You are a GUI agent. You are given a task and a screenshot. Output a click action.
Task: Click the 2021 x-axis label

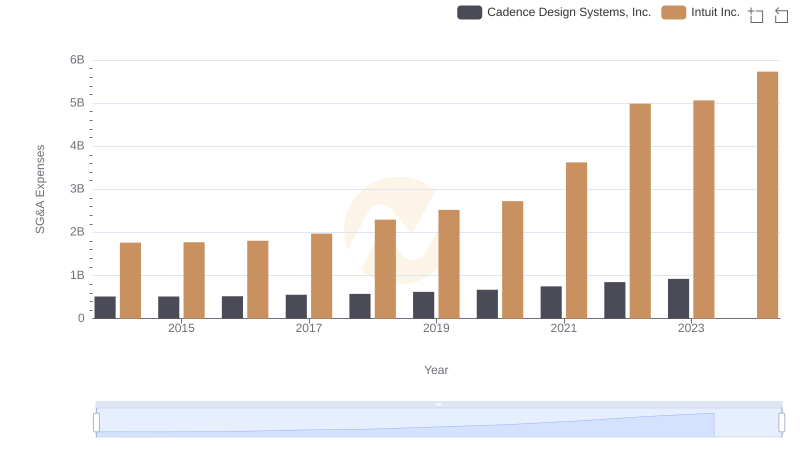coord(564,328)
